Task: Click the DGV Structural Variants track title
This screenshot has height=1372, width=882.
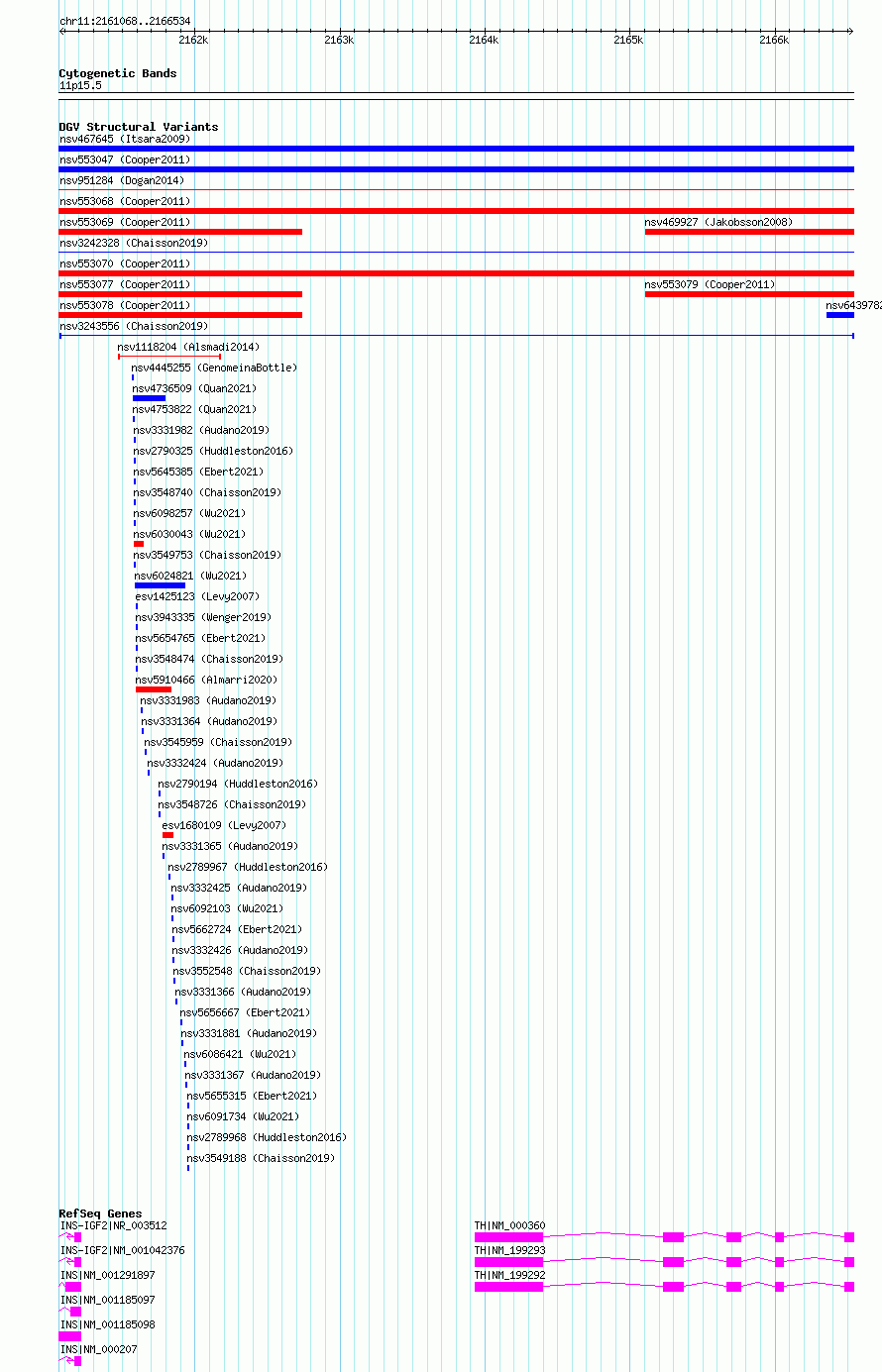Action: [x=139, y=127]
